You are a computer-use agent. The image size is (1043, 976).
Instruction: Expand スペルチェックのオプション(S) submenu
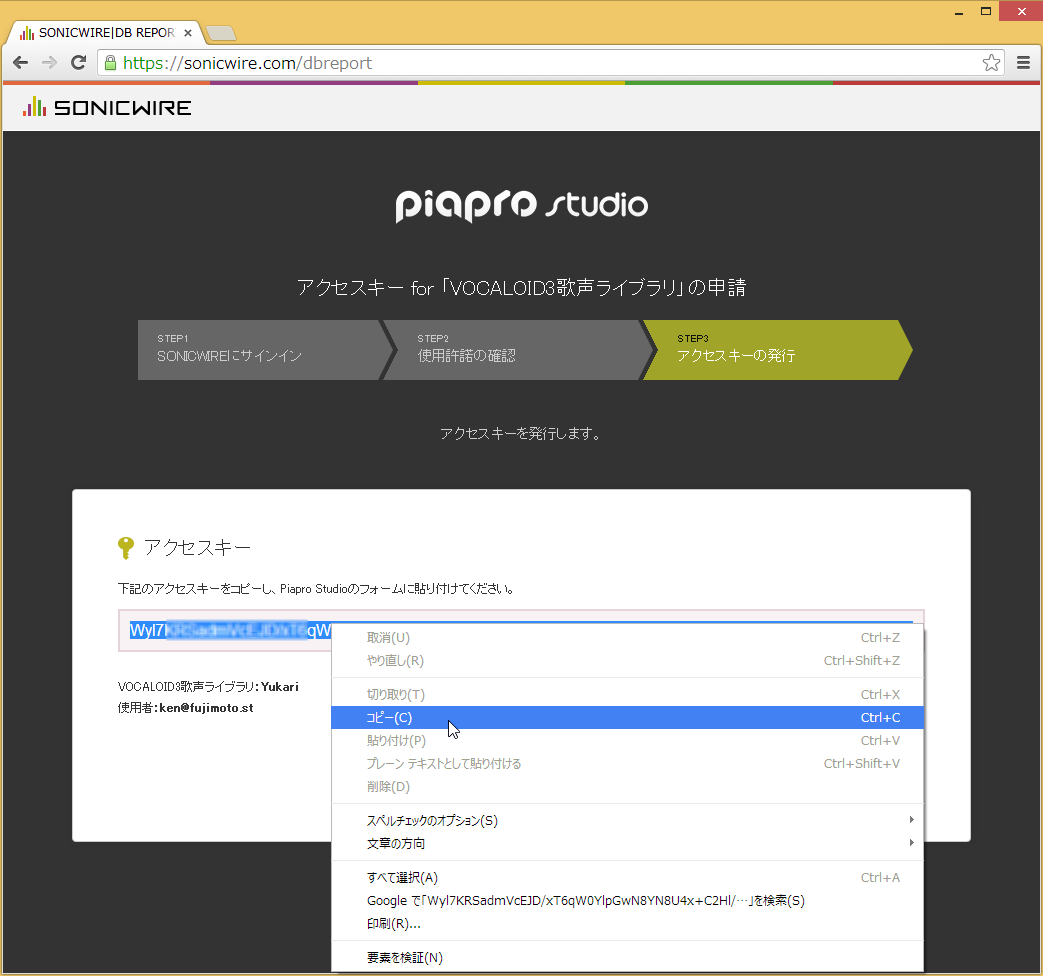tap(627, 820)
